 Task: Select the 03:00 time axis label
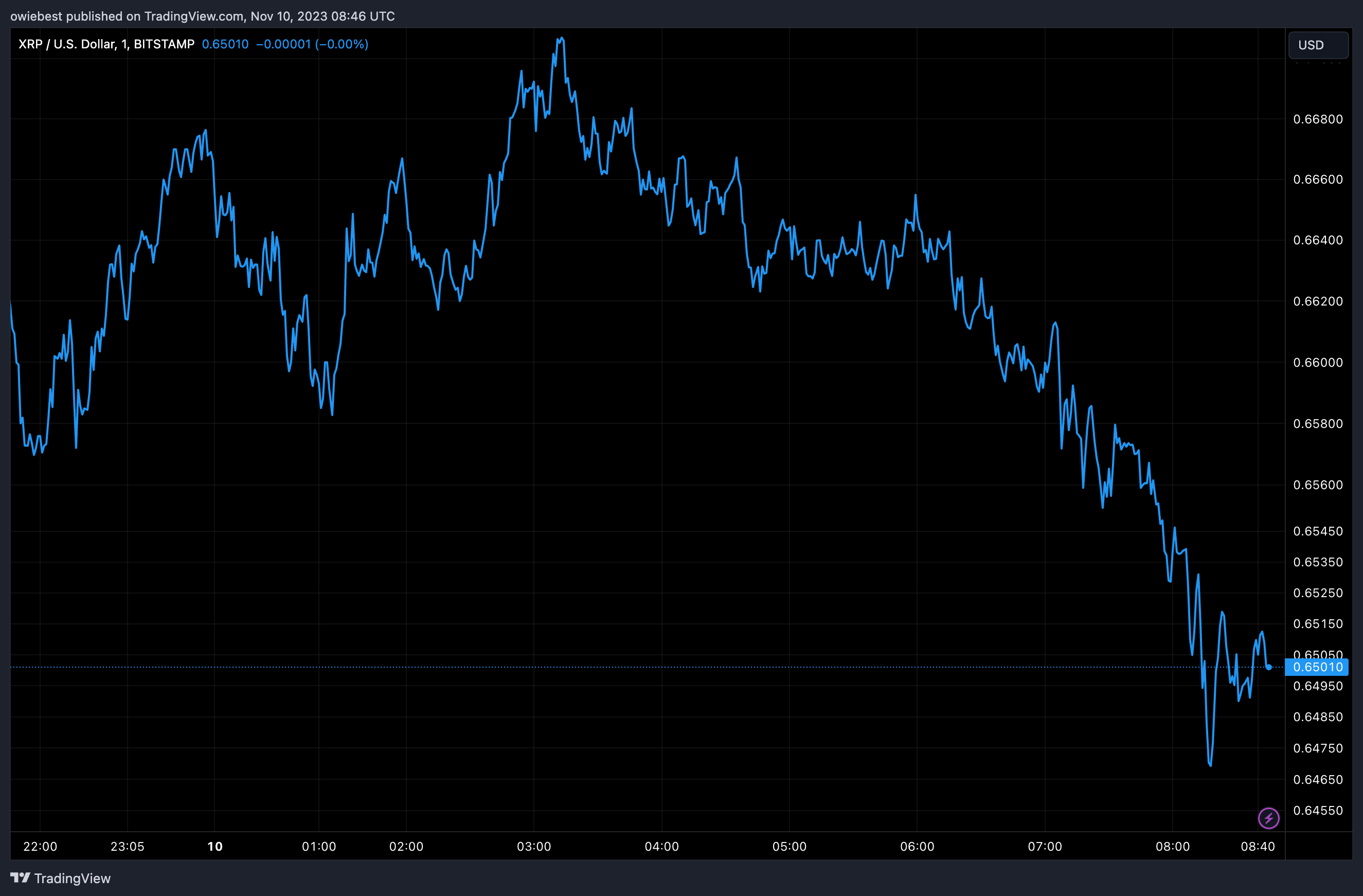click(534, 846)
